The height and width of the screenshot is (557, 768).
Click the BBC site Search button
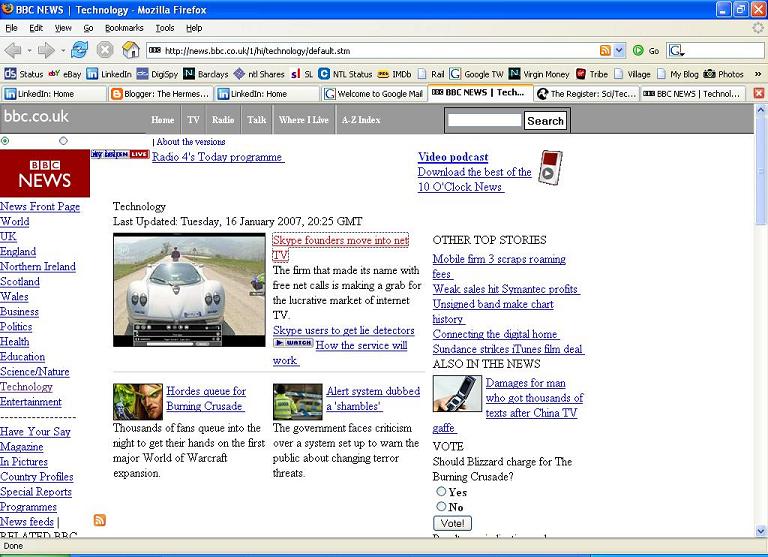(x=545, y=121)
